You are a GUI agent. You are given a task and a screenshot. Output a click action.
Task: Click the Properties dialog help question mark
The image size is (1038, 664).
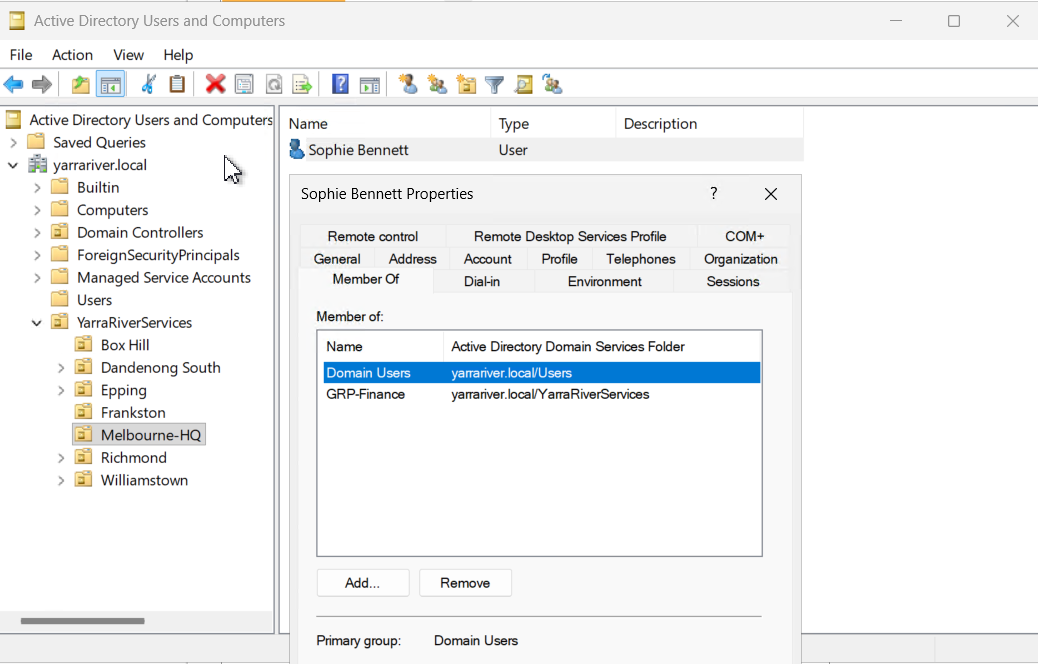point(714,193)
